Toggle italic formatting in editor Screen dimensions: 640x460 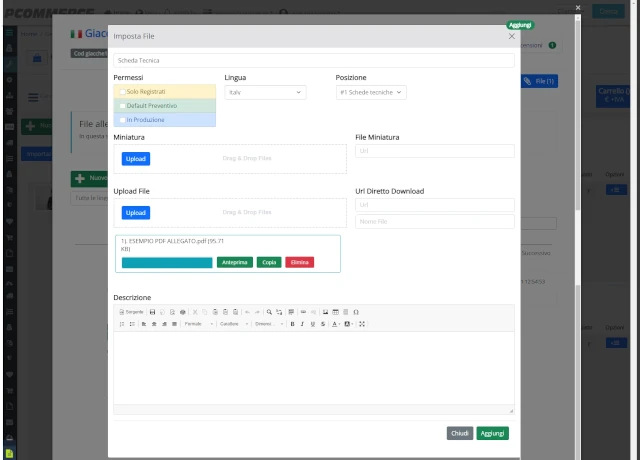tap(302, 324)
